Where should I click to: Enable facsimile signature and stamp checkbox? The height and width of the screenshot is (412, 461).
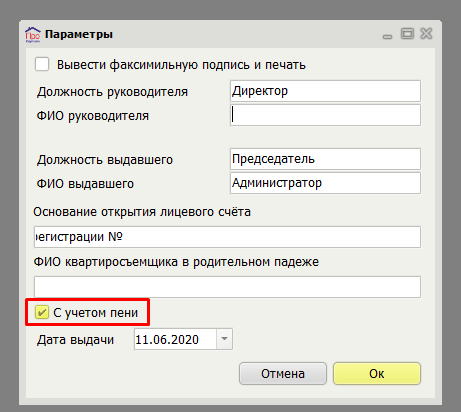click(42, 64)
